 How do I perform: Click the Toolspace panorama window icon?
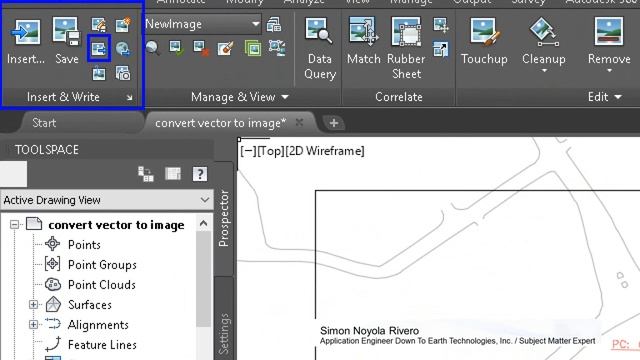173,174
